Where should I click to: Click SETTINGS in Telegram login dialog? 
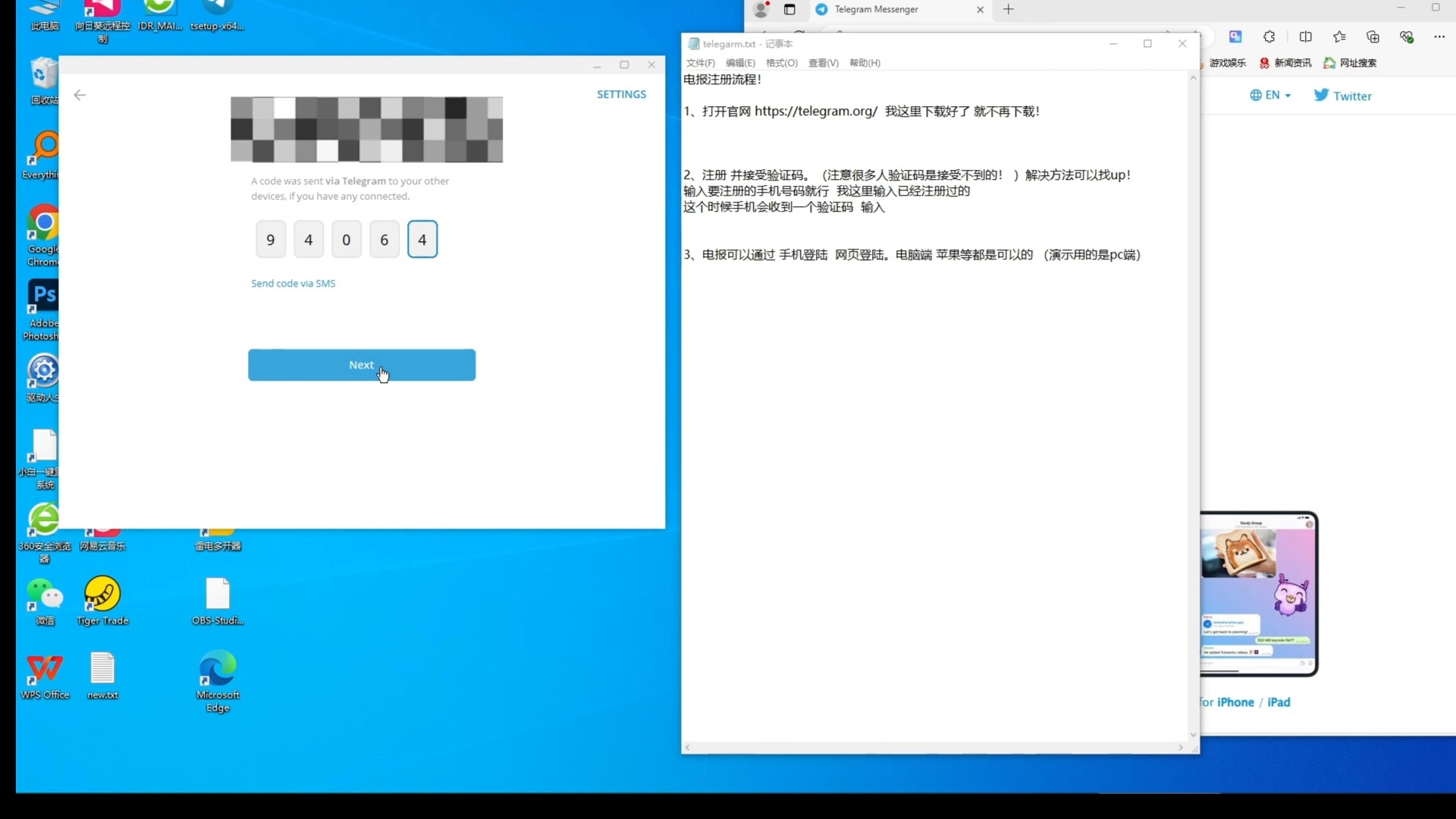pos(621,94)
